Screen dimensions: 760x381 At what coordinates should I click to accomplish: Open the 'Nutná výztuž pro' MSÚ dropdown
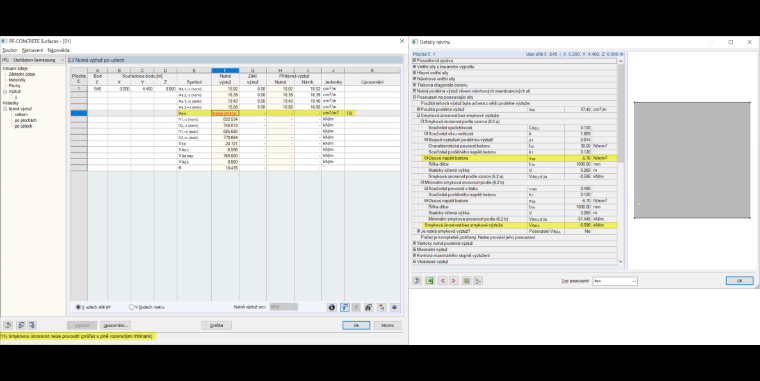284,307
